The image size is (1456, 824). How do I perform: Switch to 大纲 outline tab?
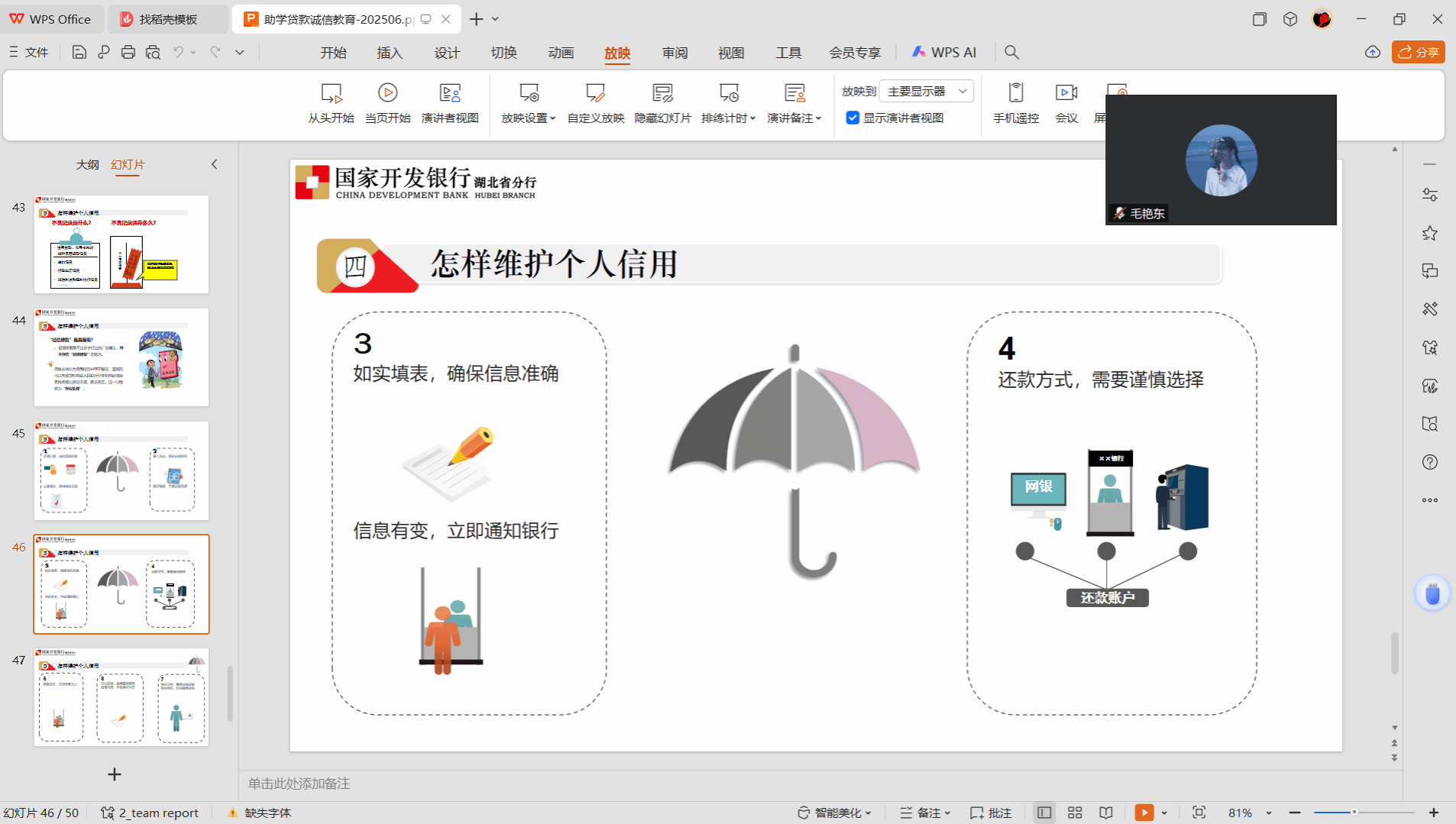click(87, 164)
